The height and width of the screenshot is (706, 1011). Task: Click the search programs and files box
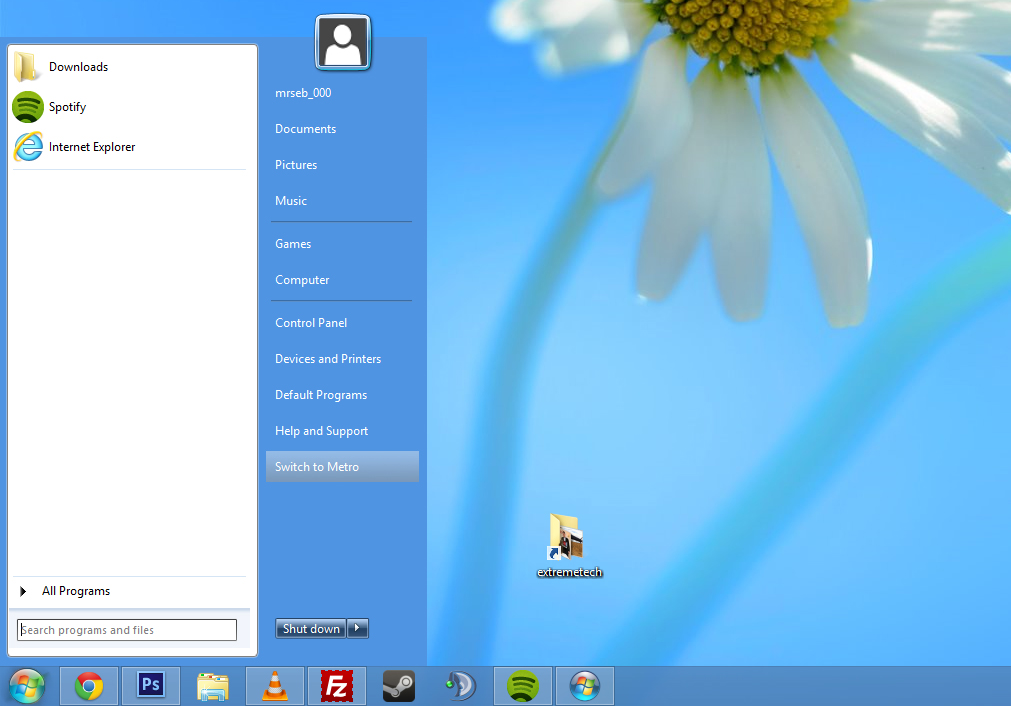tap(126, 630)
